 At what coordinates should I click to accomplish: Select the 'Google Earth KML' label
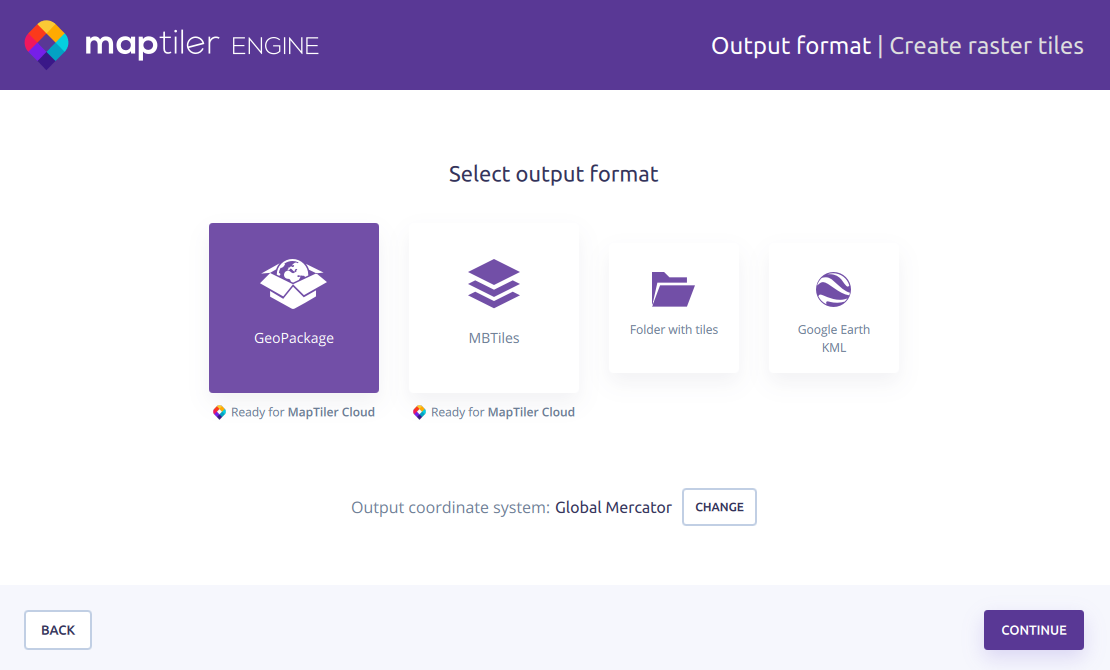click(834, 338)
